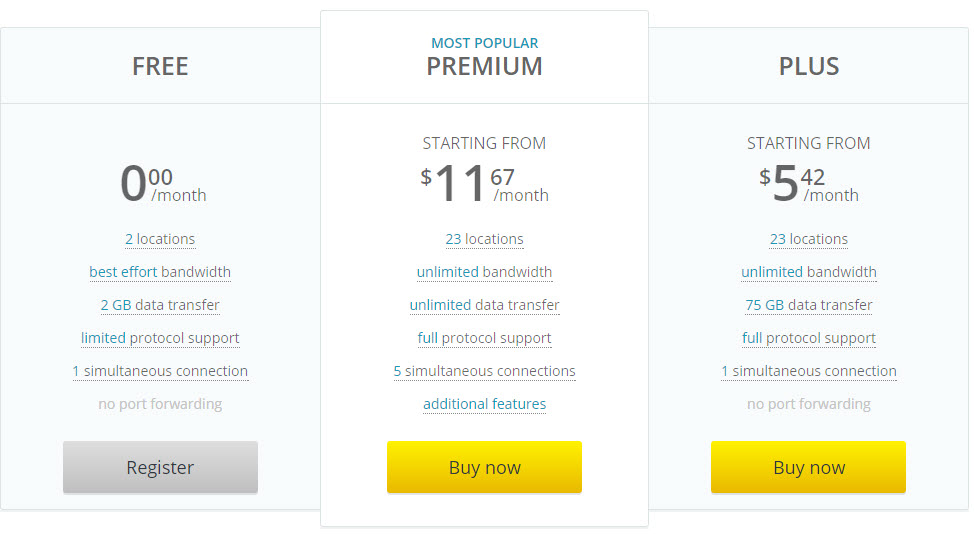Viewport: 974px width, 534px height.
Task: Click 23 locations in Plus plan
Action: tap(809, 239)
